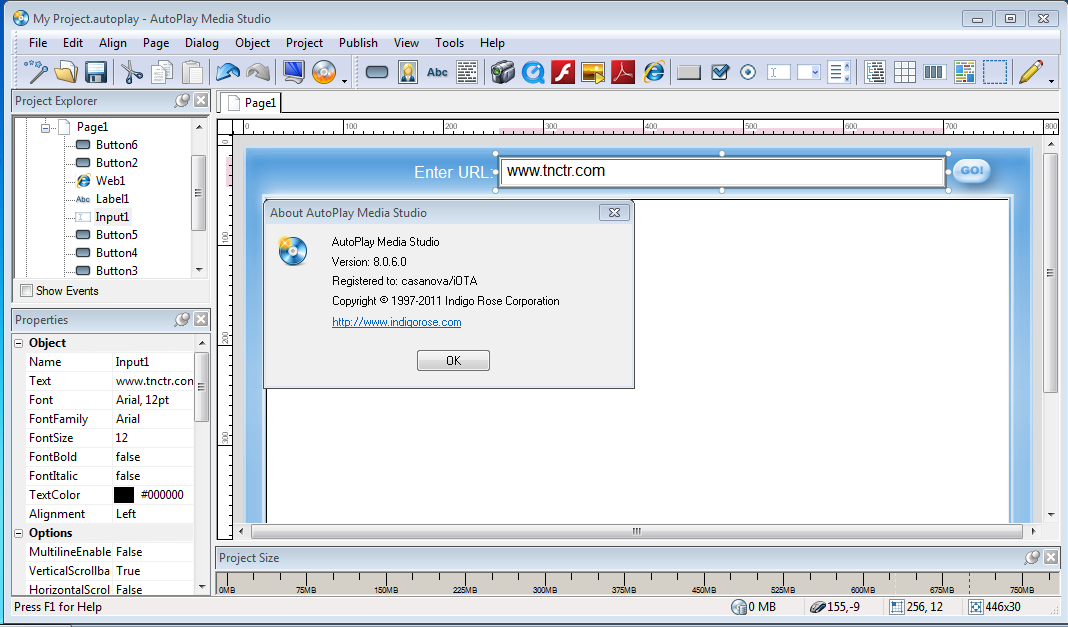Click the design area vertical scrollbar thumb
The width and height of the screenshot is (1068, 627).
(x=1050, y=272)
